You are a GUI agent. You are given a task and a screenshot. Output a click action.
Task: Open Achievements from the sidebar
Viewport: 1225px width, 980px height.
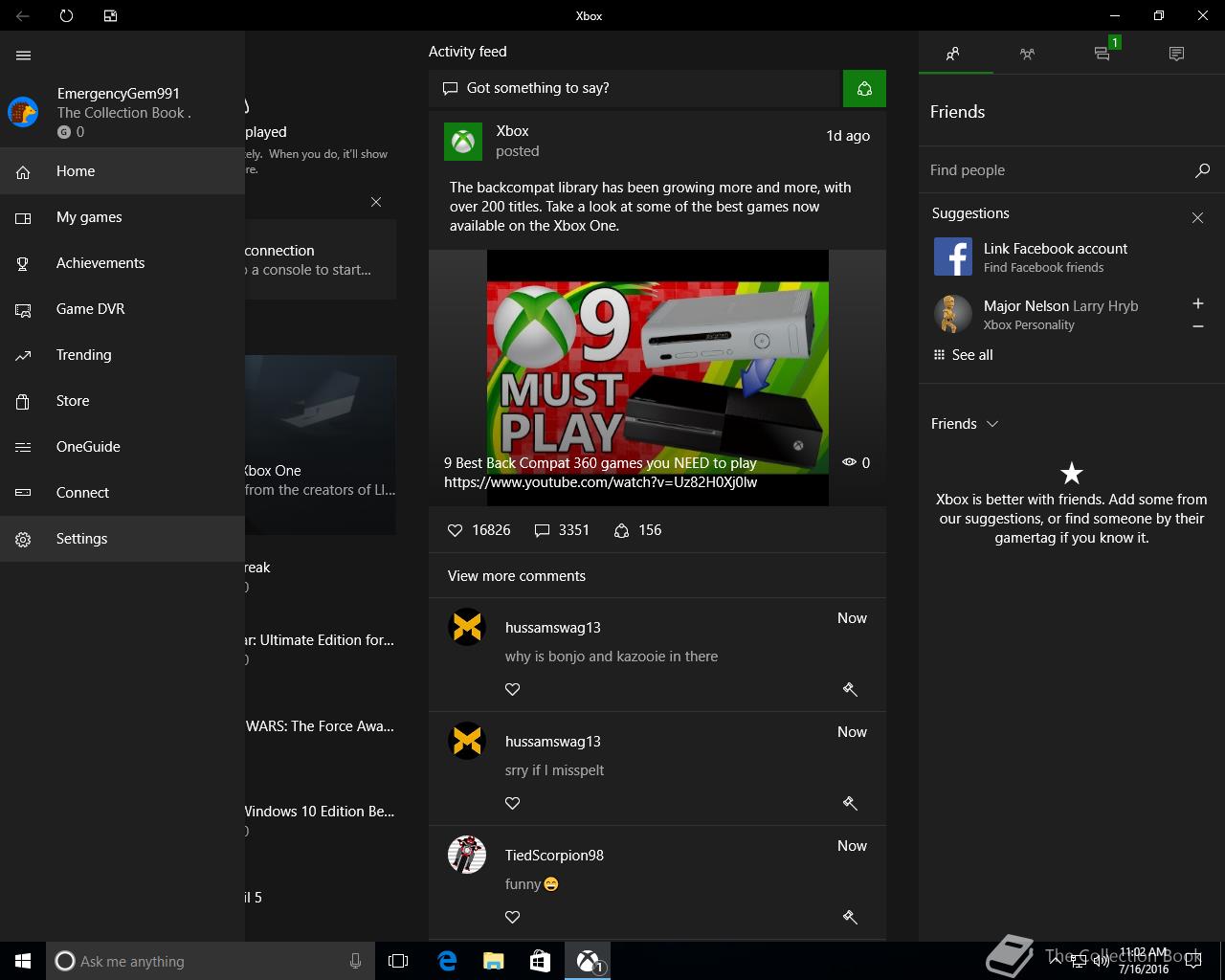point(122,263)
